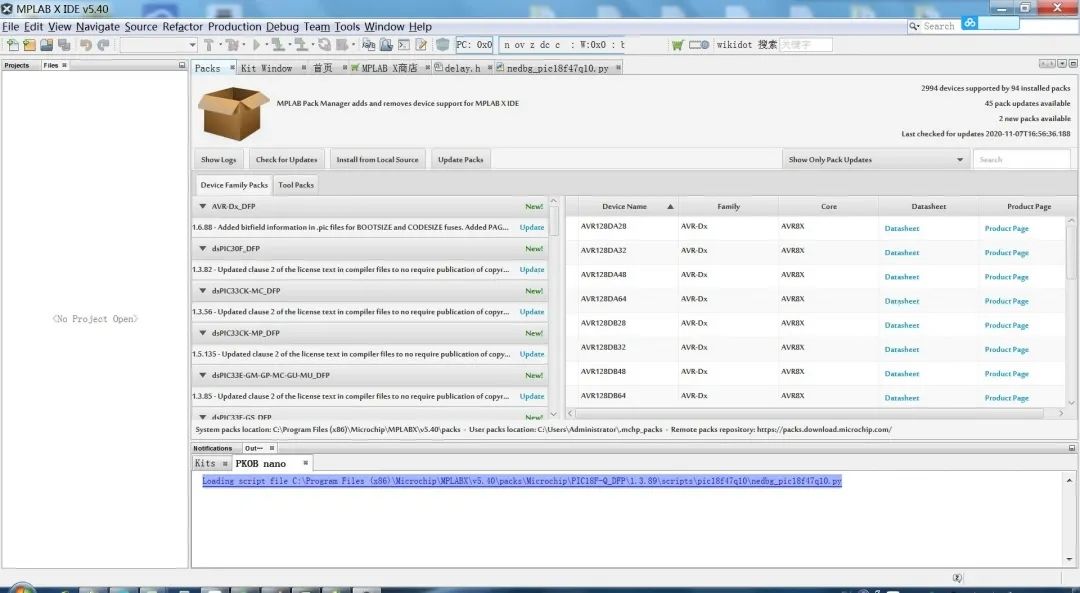Sort by the Device Name column header

[625, 207]
